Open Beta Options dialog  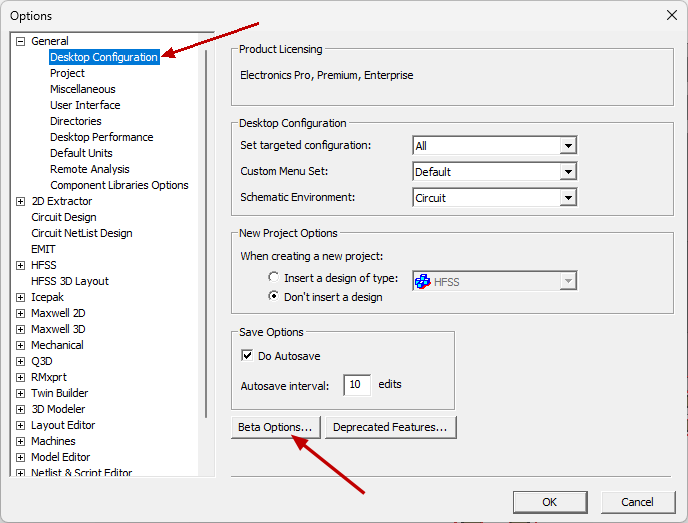tap(276, 427)
